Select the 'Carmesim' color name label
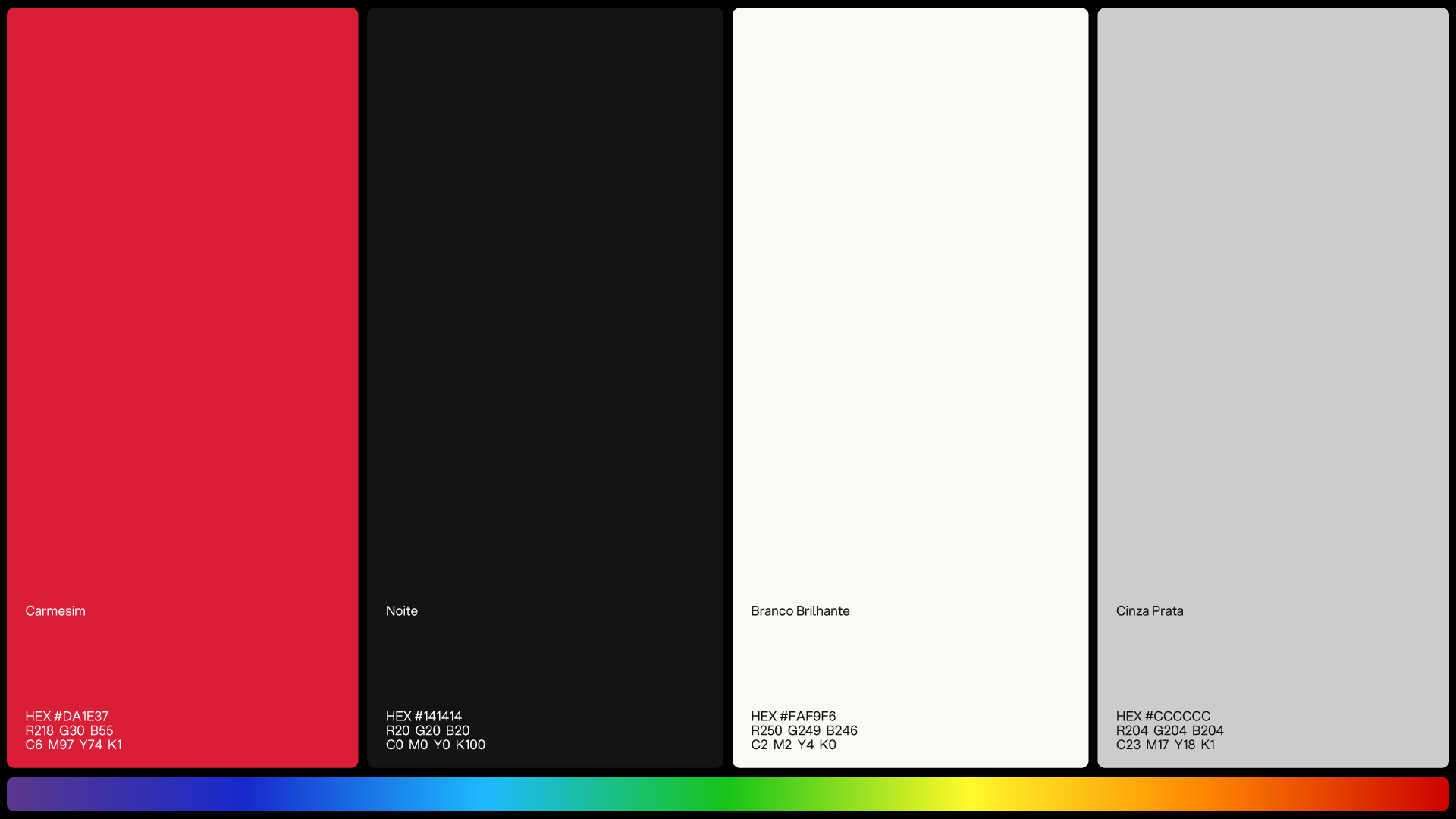The width and height of the screenshot is (1456, 819). click(55, 611)
